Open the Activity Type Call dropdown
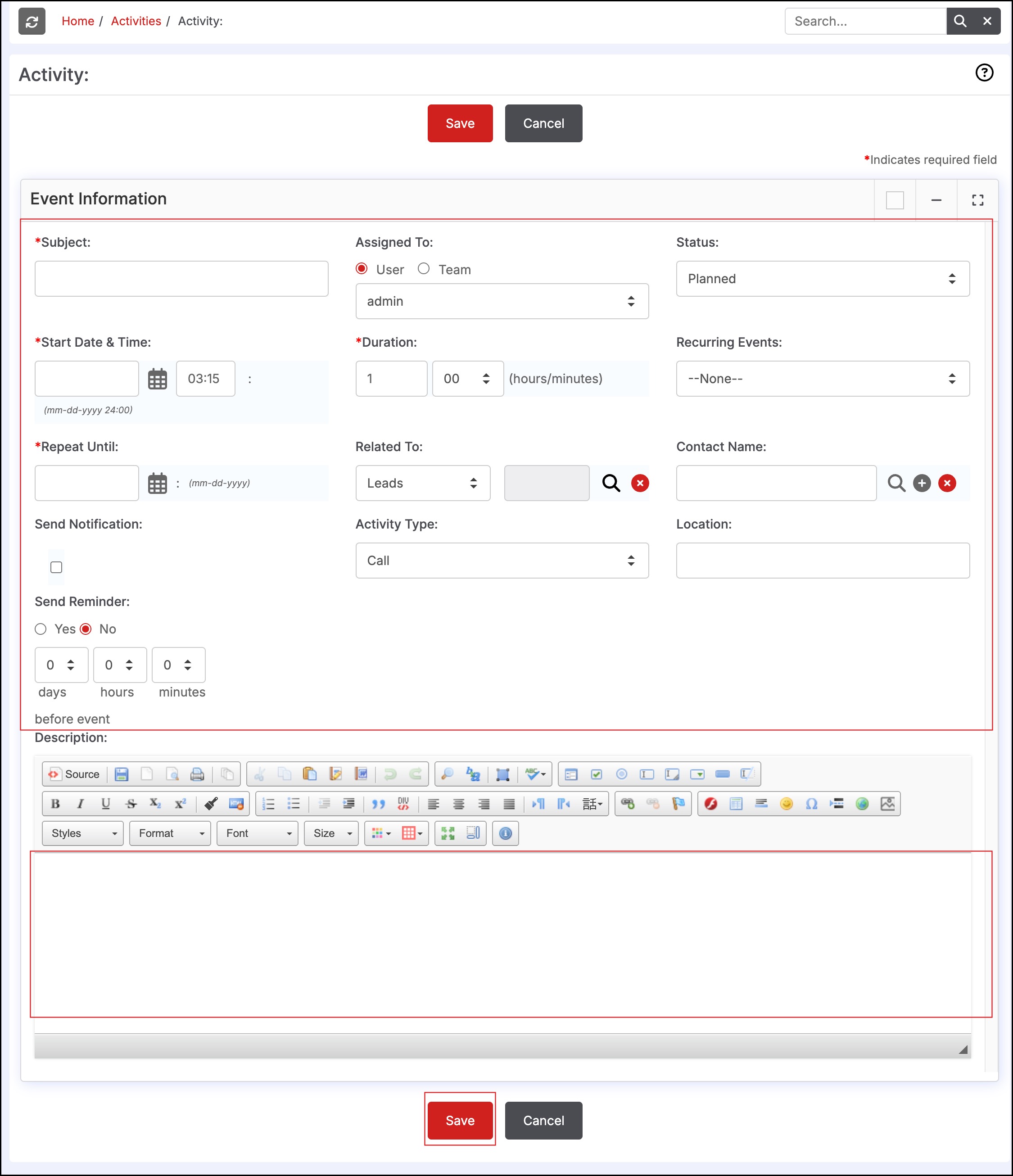The image size is (1013, 1176). (x=502, y=561)
